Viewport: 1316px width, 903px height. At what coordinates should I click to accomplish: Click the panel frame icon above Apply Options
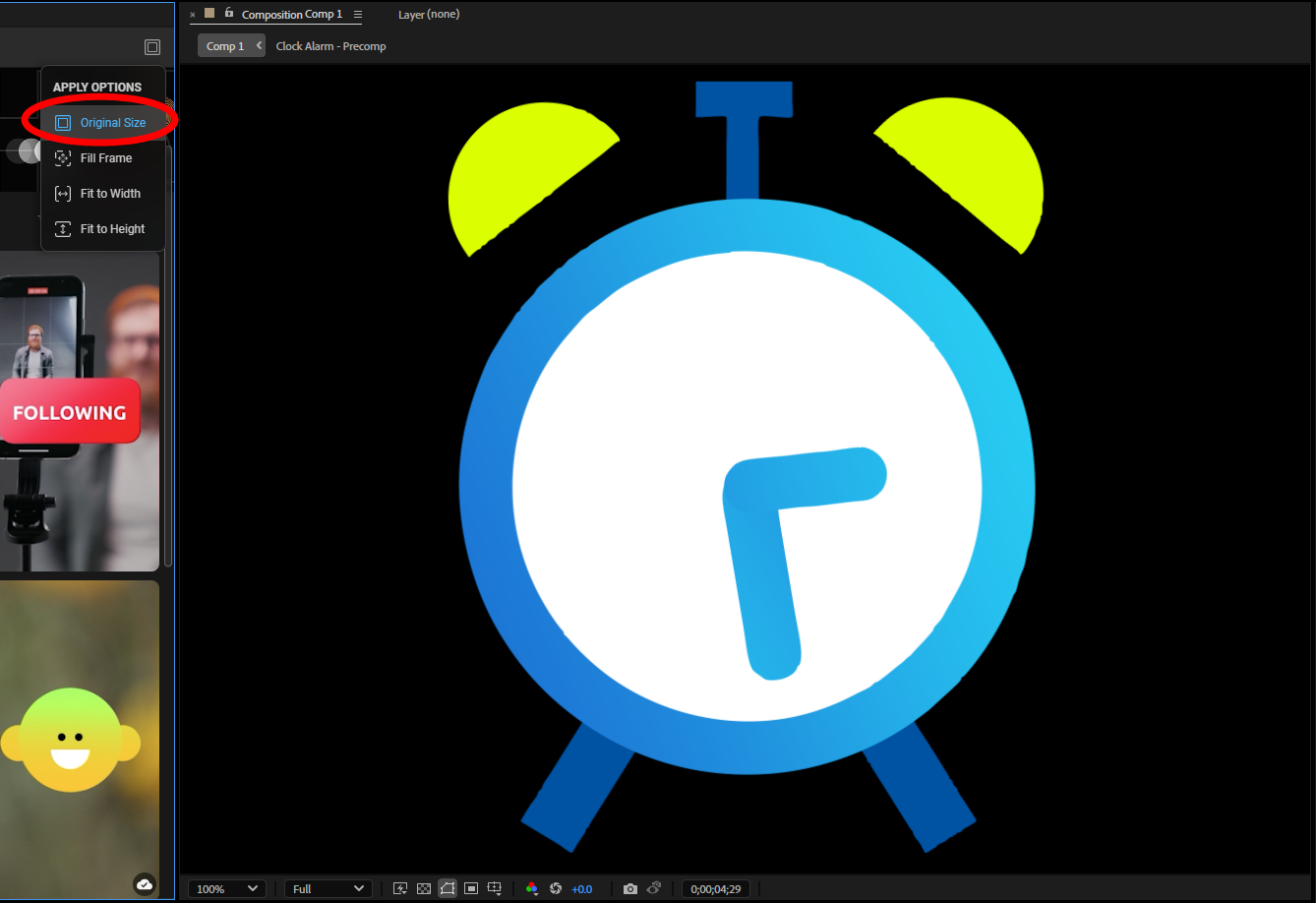click(x=151, y=46)
